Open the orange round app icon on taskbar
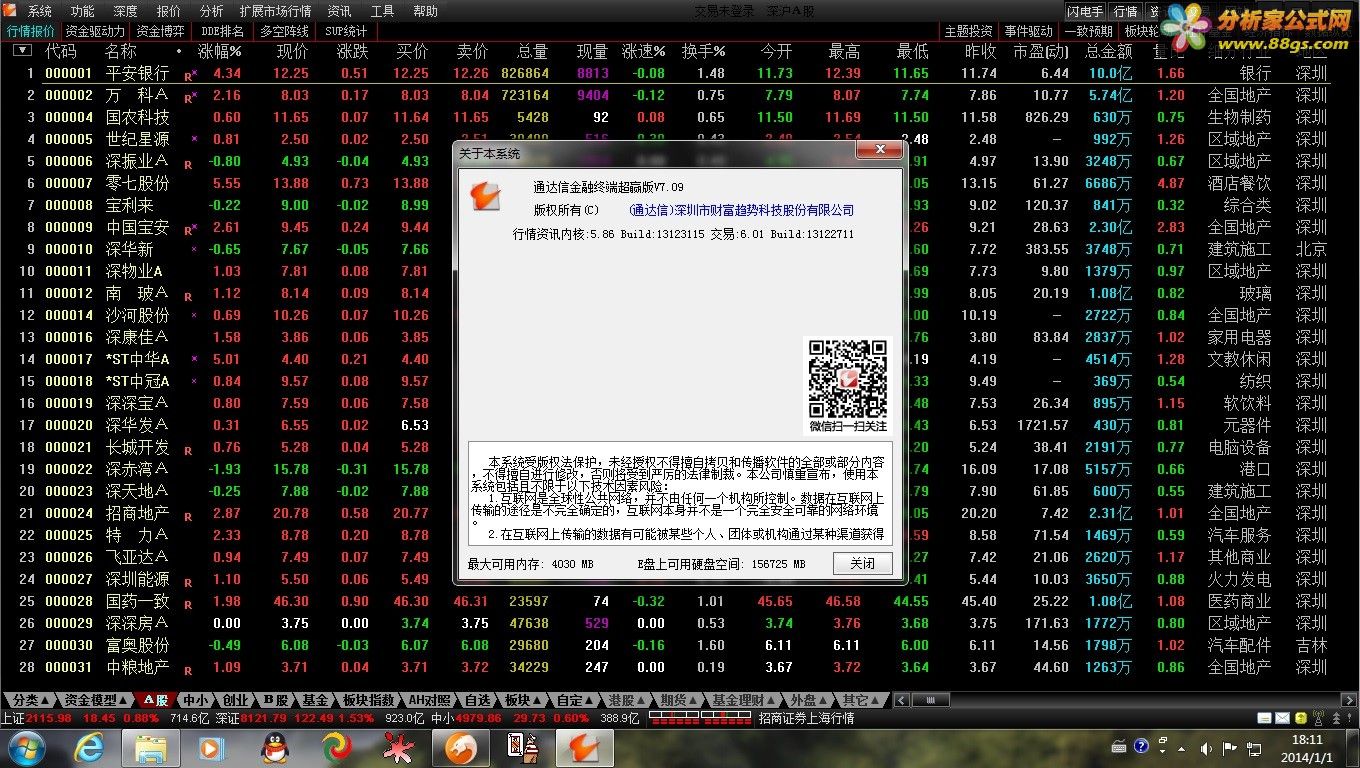 pos(461,748)
